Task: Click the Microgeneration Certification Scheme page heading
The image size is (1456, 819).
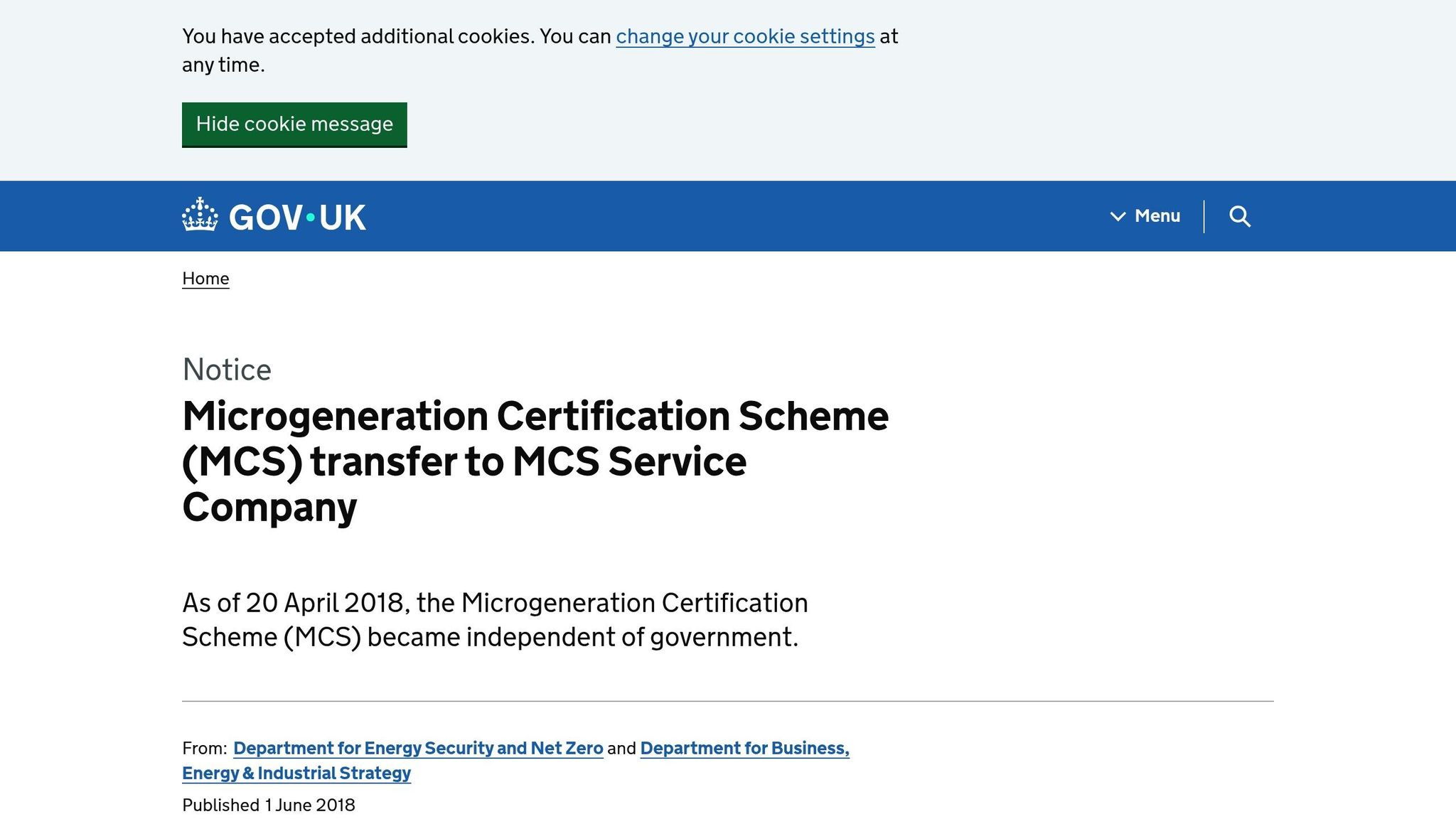Action: 535,461
